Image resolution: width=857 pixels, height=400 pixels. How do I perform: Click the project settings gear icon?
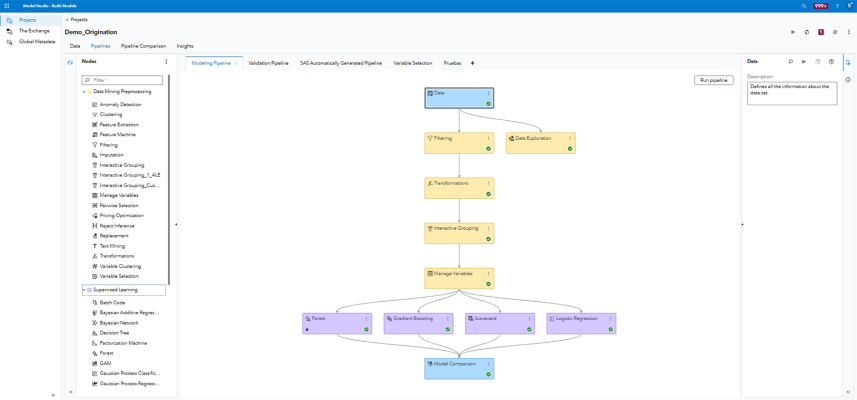pyautogui.click(x=835, y=32)
